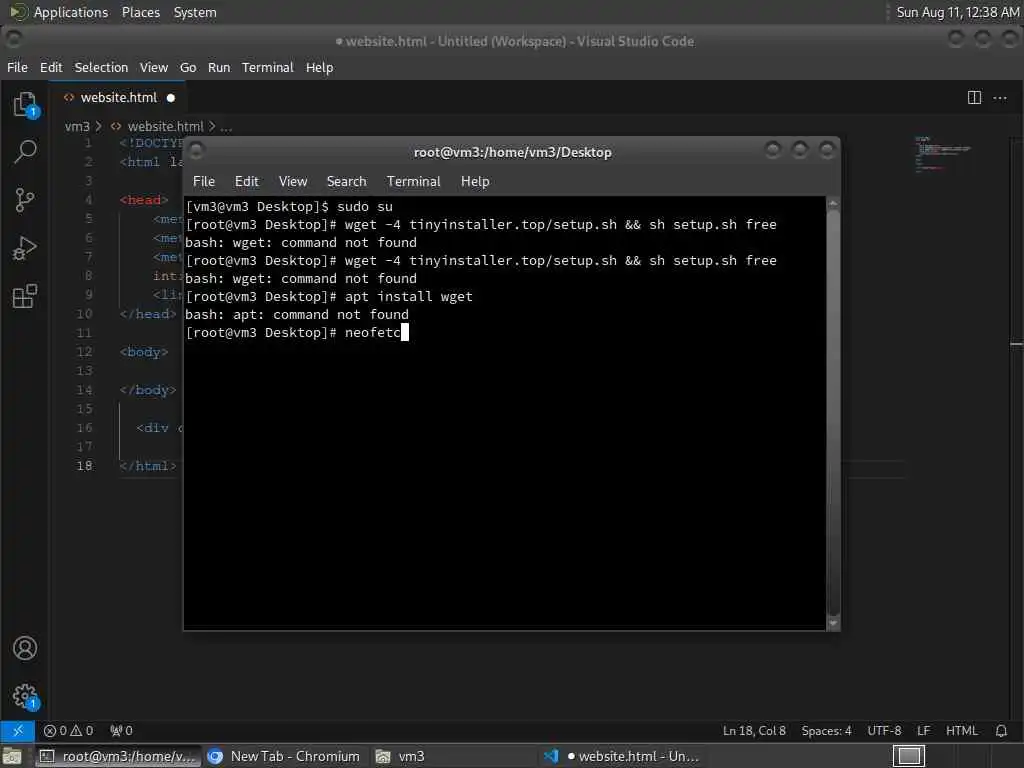Open the VS Code Run menu
Screen dimensions: 1024x768
219,67
